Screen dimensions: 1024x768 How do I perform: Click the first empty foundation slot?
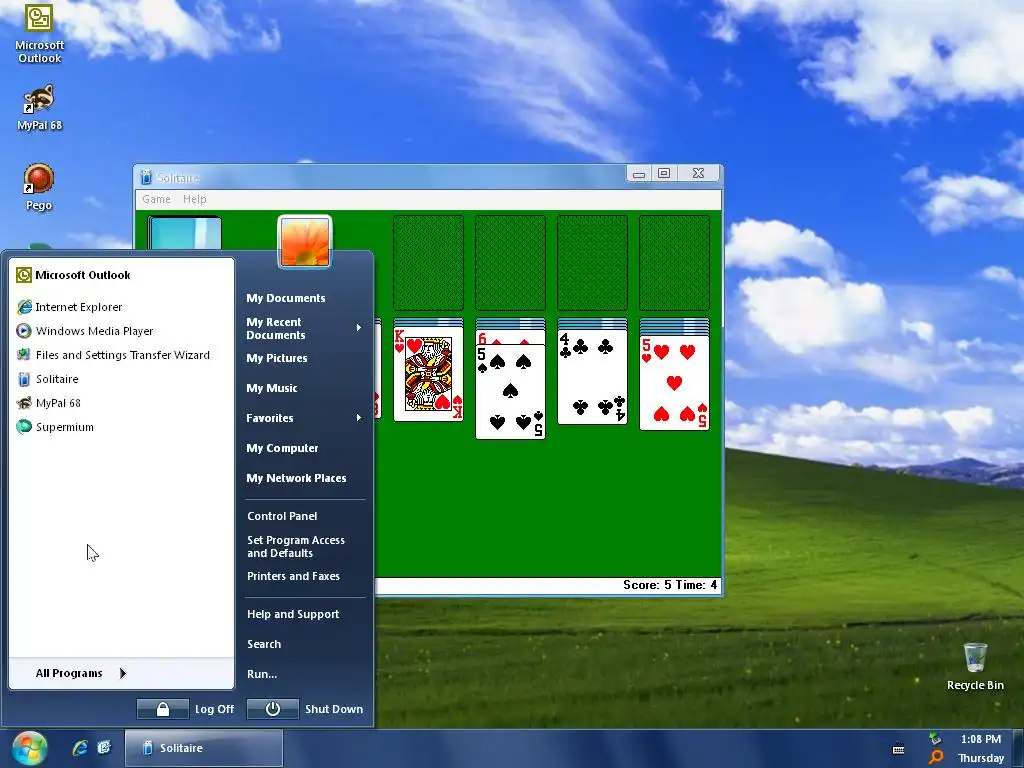coord(428,263)
